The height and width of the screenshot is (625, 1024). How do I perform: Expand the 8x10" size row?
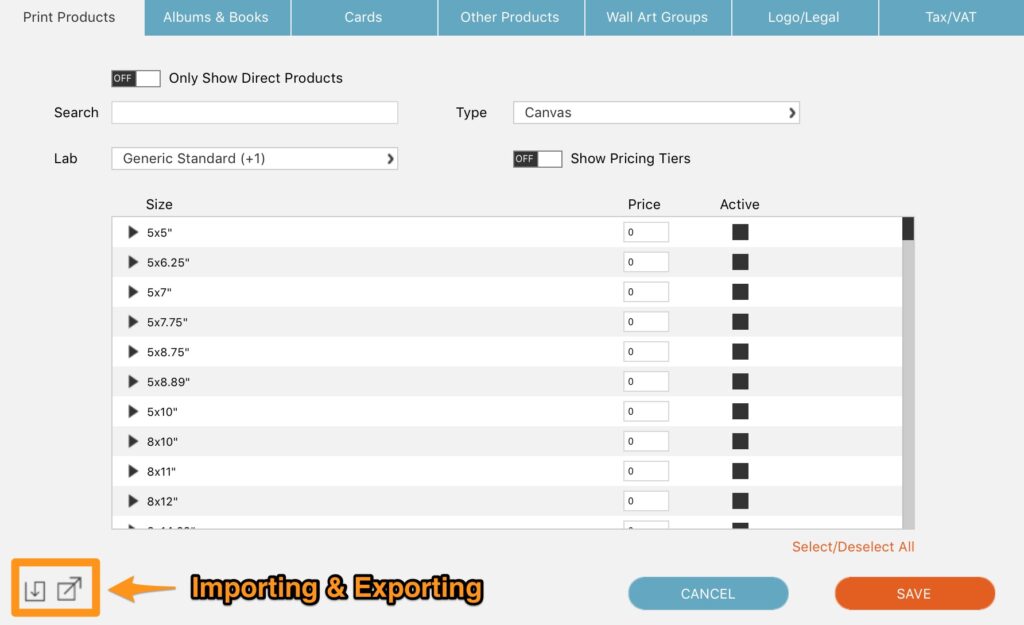coord(133,441)
